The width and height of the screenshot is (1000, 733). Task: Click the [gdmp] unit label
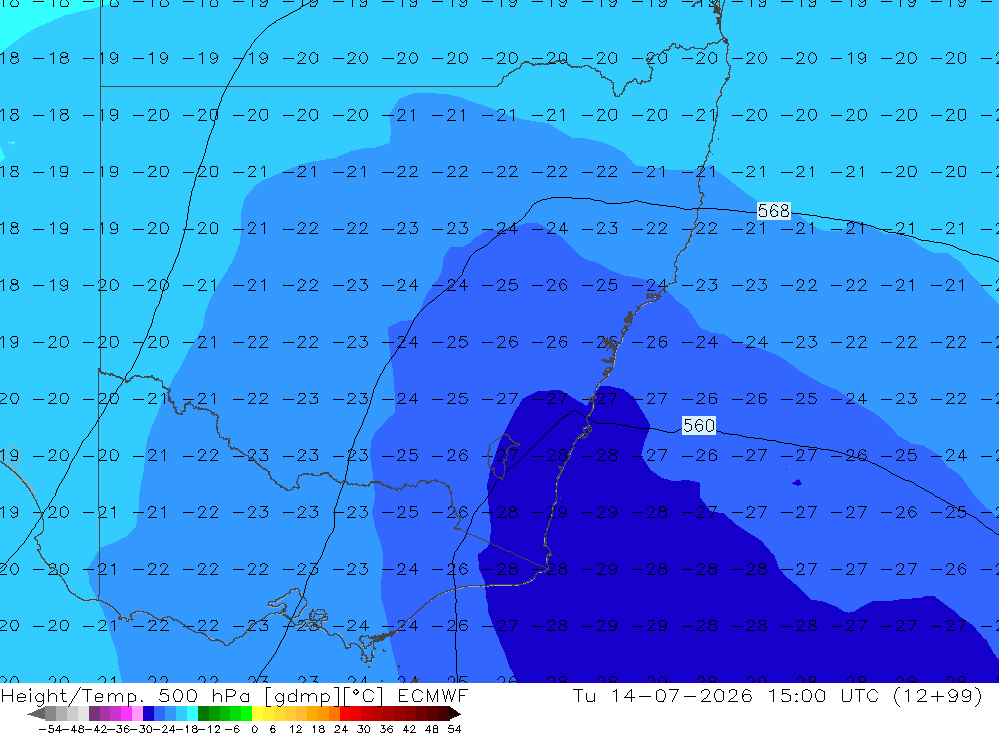coord(304,695)
